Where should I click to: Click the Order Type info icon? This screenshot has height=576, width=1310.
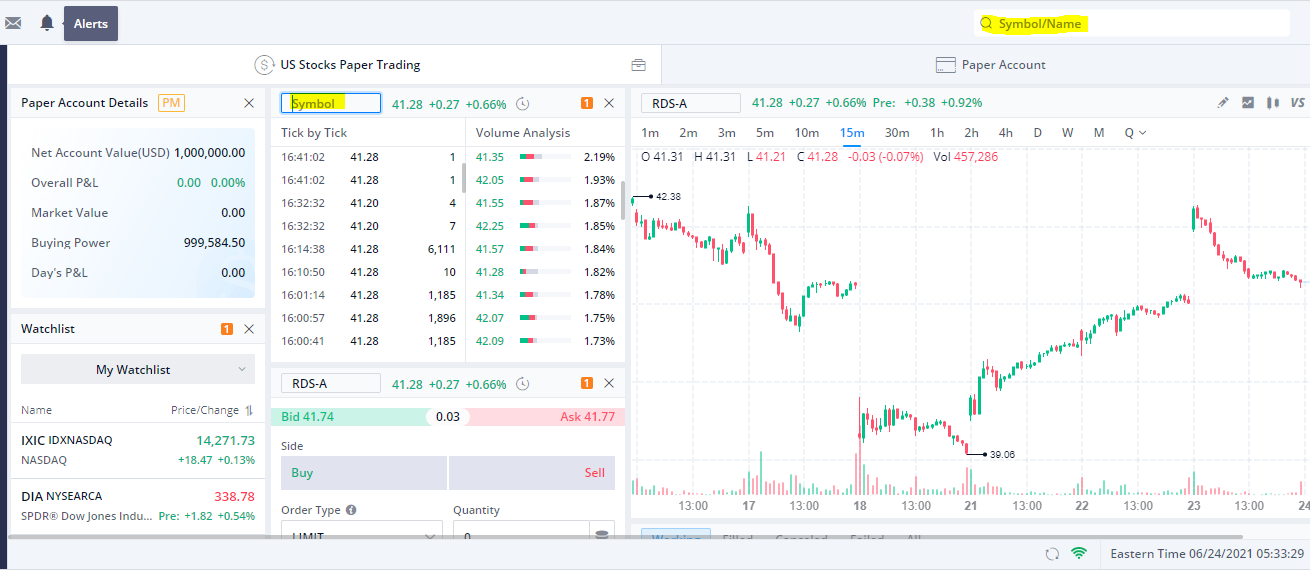coord(351,510)
